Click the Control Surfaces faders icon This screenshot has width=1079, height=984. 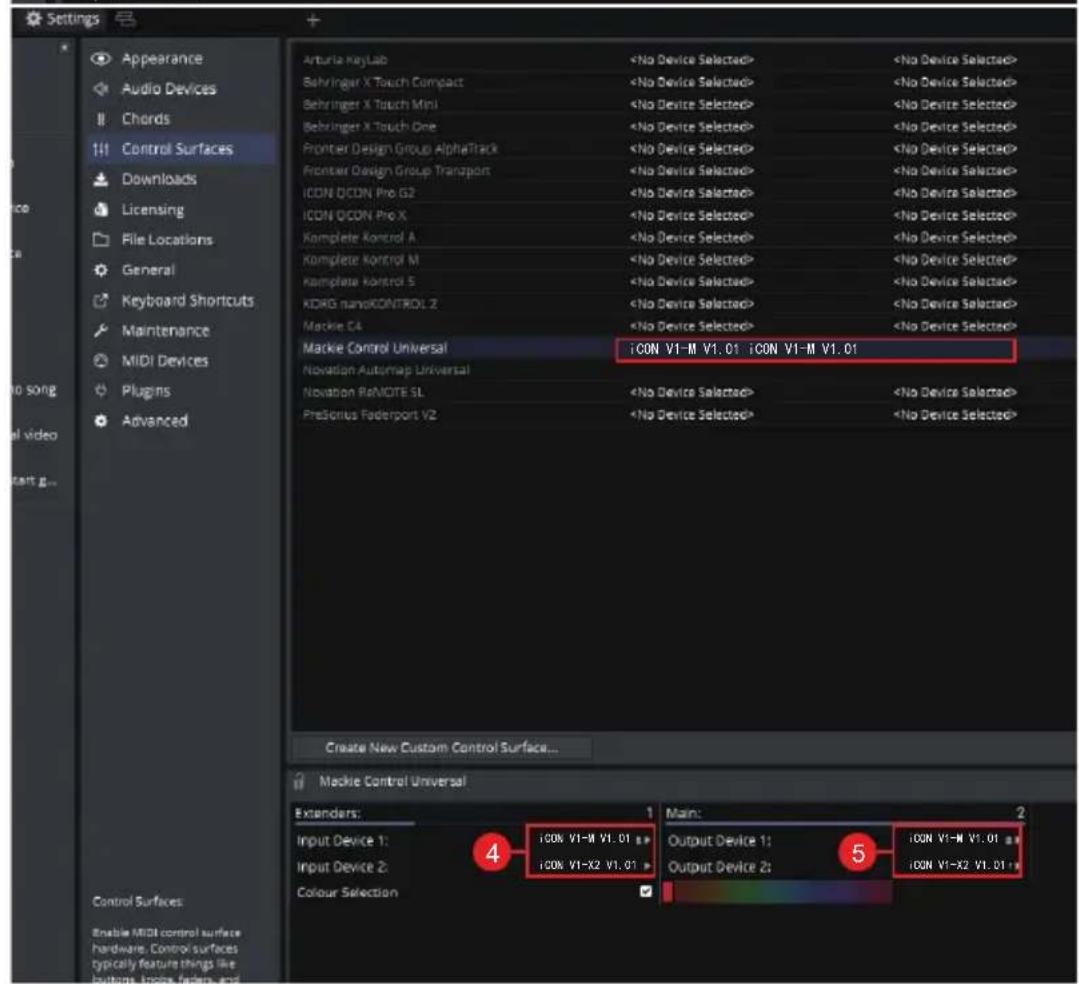pyautogui.click(x=101, y=149)
